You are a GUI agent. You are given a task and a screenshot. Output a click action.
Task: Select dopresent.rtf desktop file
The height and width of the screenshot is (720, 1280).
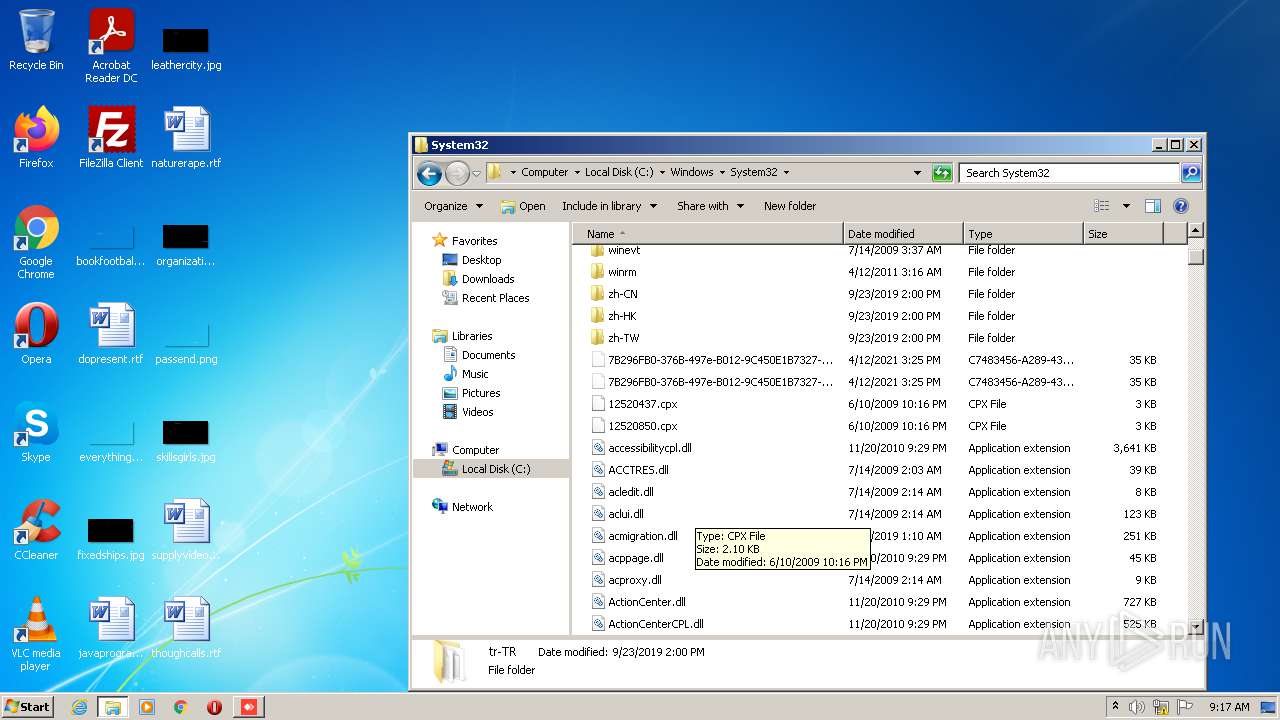point(111,334)
